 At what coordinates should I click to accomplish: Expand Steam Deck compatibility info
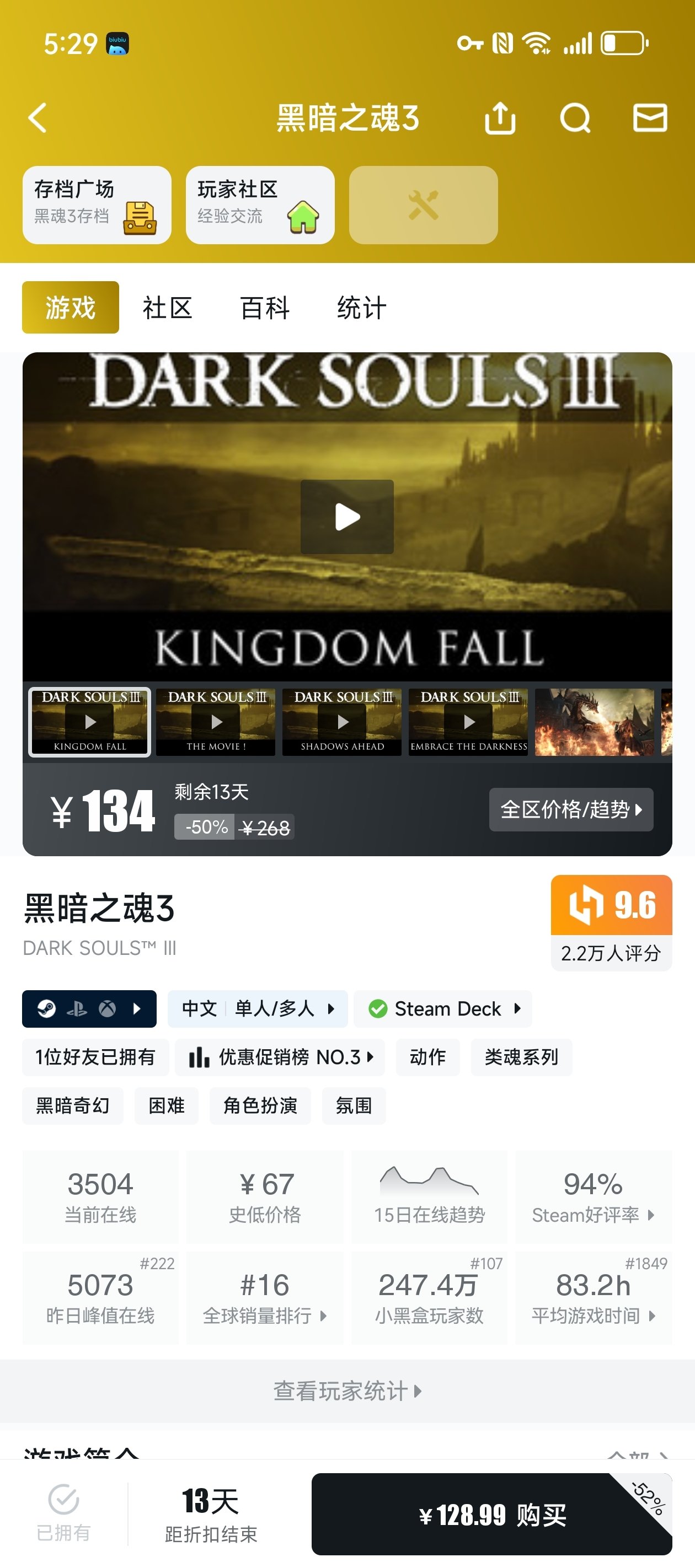(x=443, y=1008)
